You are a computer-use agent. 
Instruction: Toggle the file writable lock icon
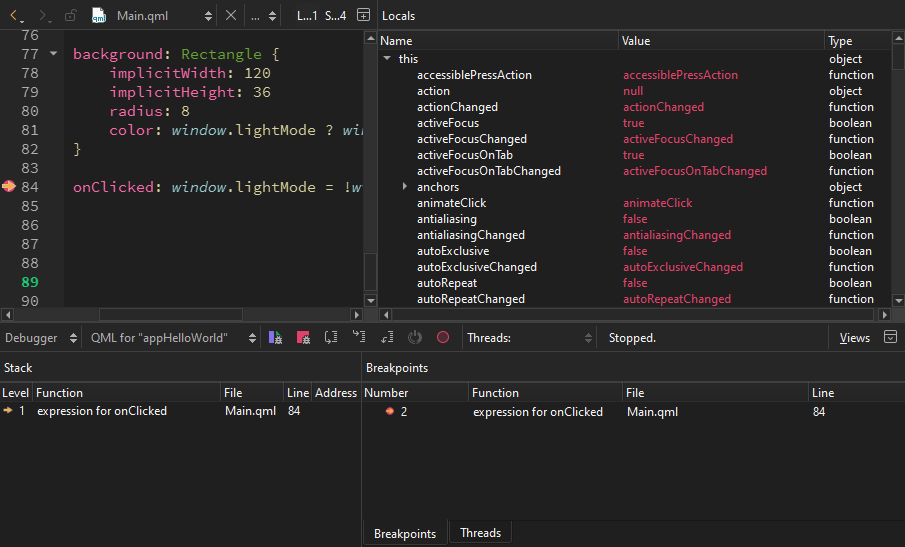click(70, 16)
